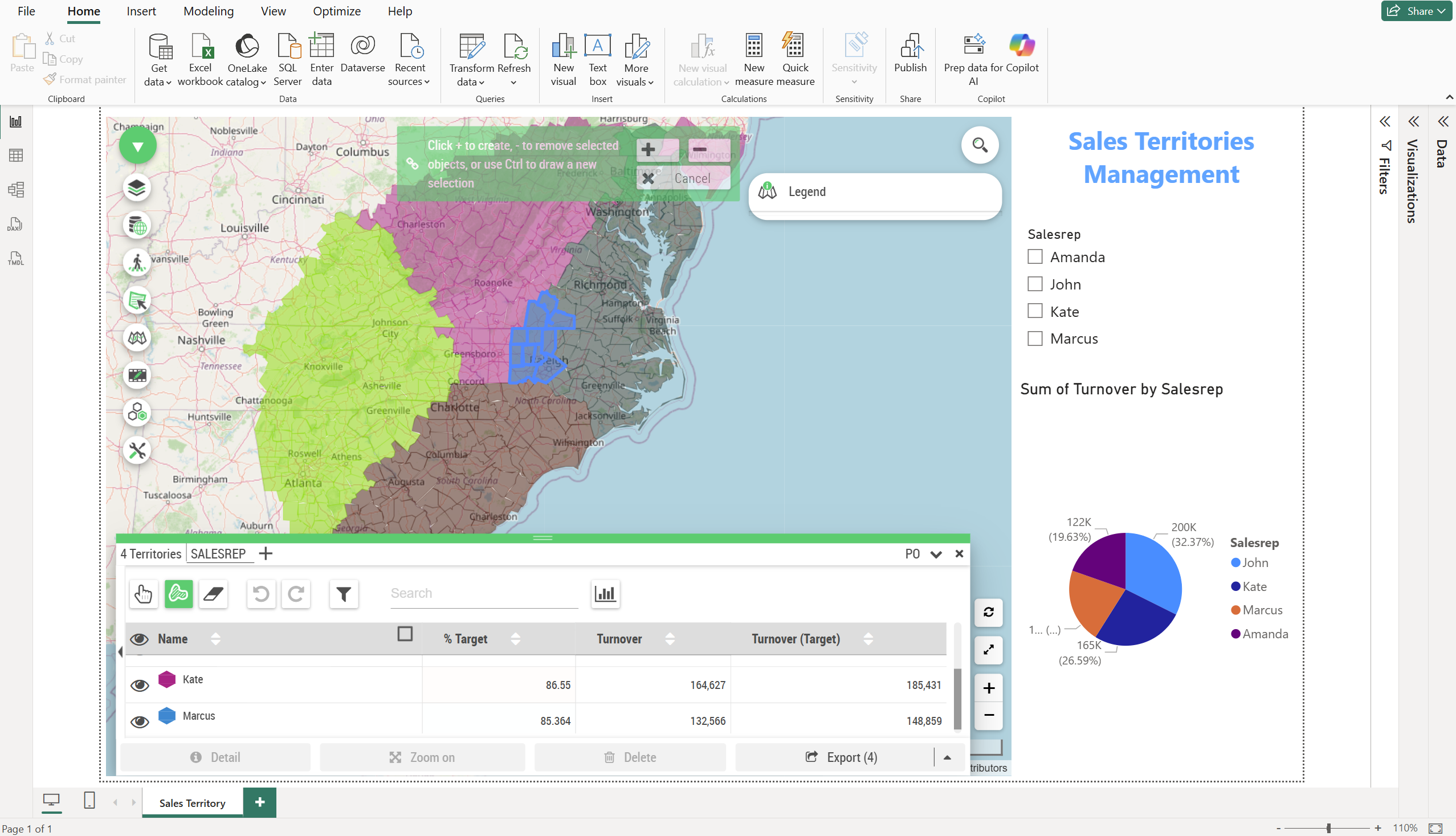Click the map wrench tools icon
This screenshot has width=1456, height=836.
point(137,451)
